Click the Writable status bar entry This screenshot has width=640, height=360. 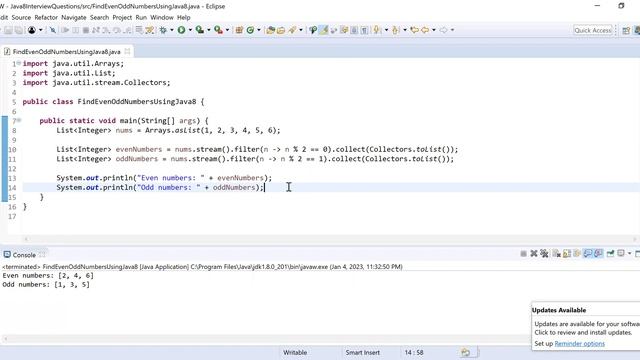[295, 352]
